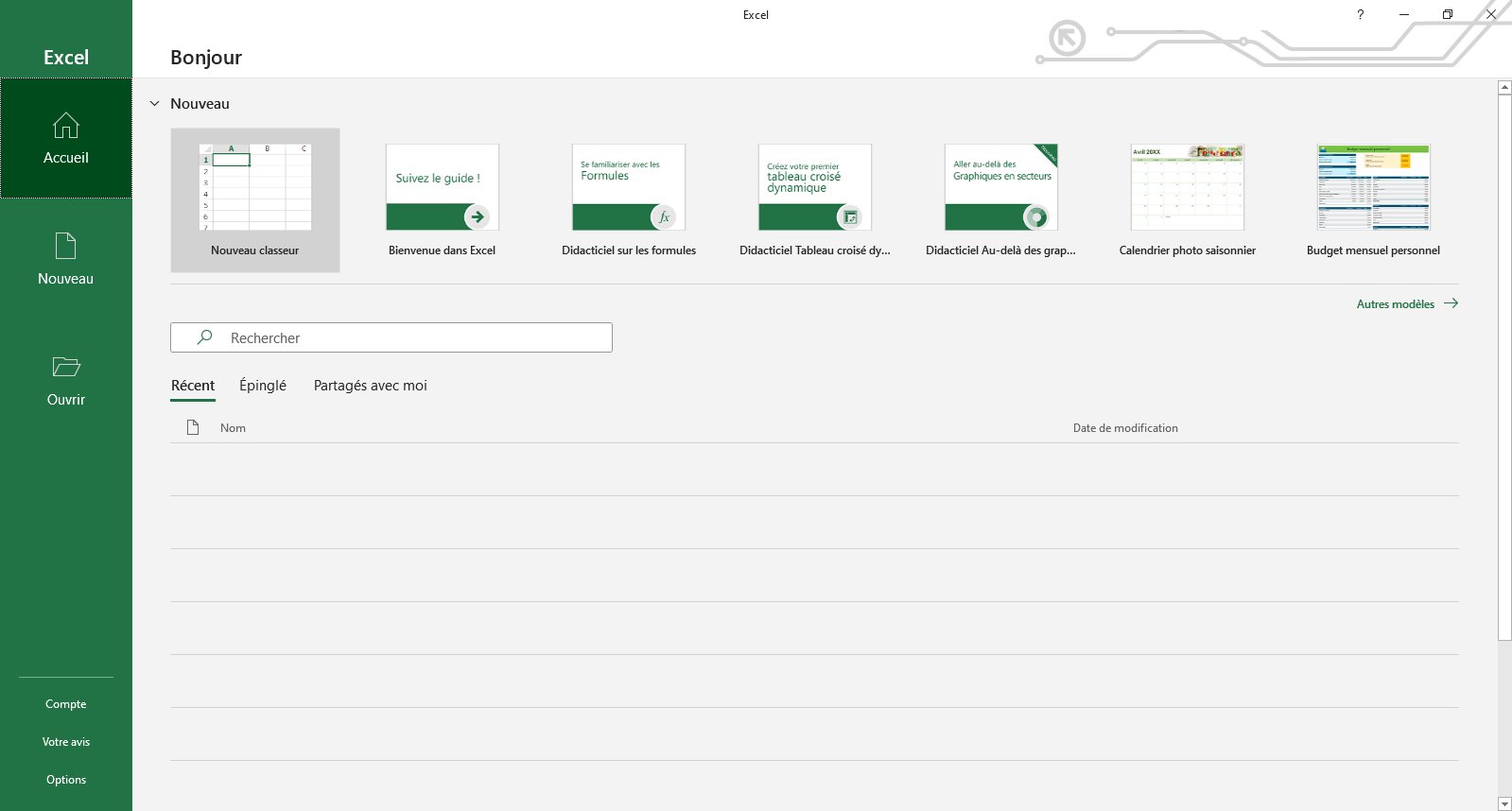Click the vertical scrollbar thumb
Viewport: 1512px width, 811px height.
[x=1504, y=368]
